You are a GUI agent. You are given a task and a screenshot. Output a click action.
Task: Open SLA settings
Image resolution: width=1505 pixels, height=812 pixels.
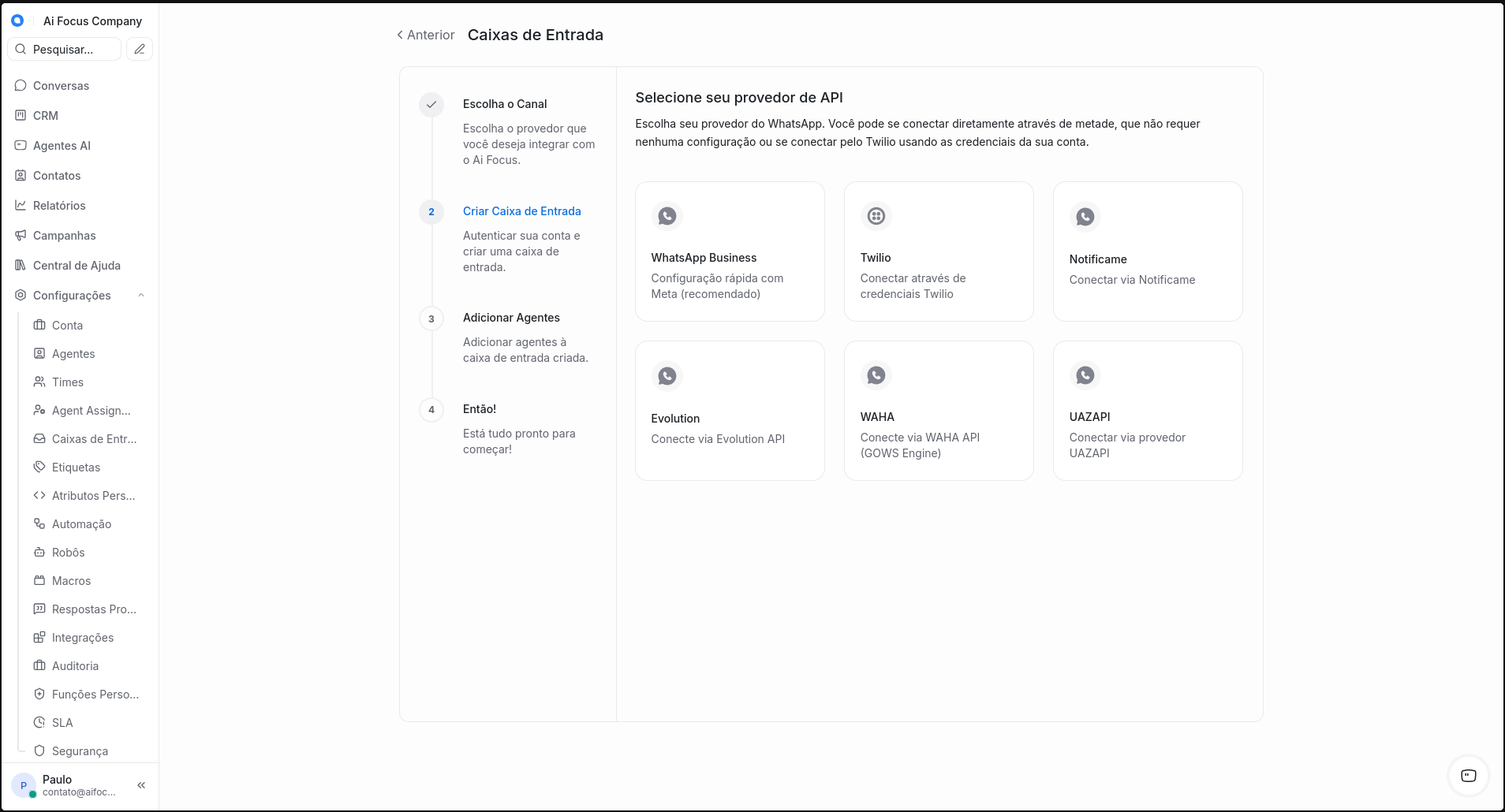coord(62,722)
